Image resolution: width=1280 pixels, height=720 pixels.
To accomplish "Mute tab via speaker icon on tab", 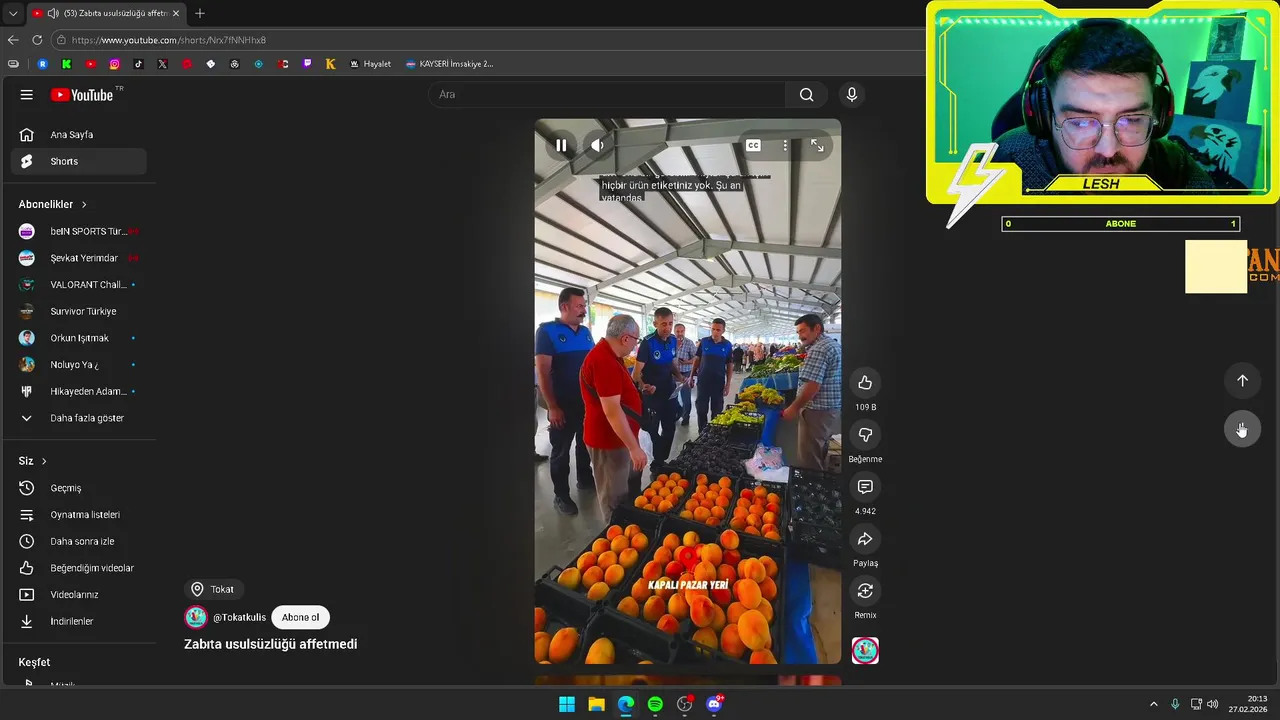I will (52, 13).
